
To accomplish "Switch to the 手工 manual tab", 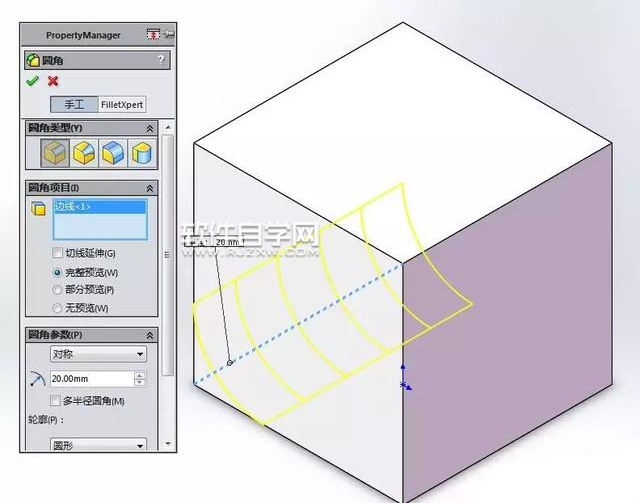I will 74,104.
